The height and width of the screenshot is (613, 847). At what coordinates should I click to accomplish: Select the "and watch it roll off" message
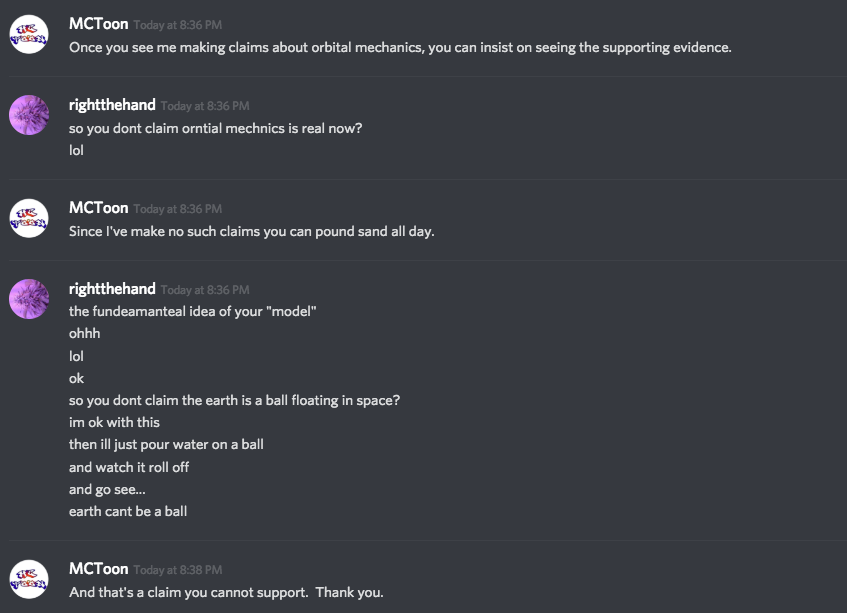pyautogui.click(x=129, y=467)
